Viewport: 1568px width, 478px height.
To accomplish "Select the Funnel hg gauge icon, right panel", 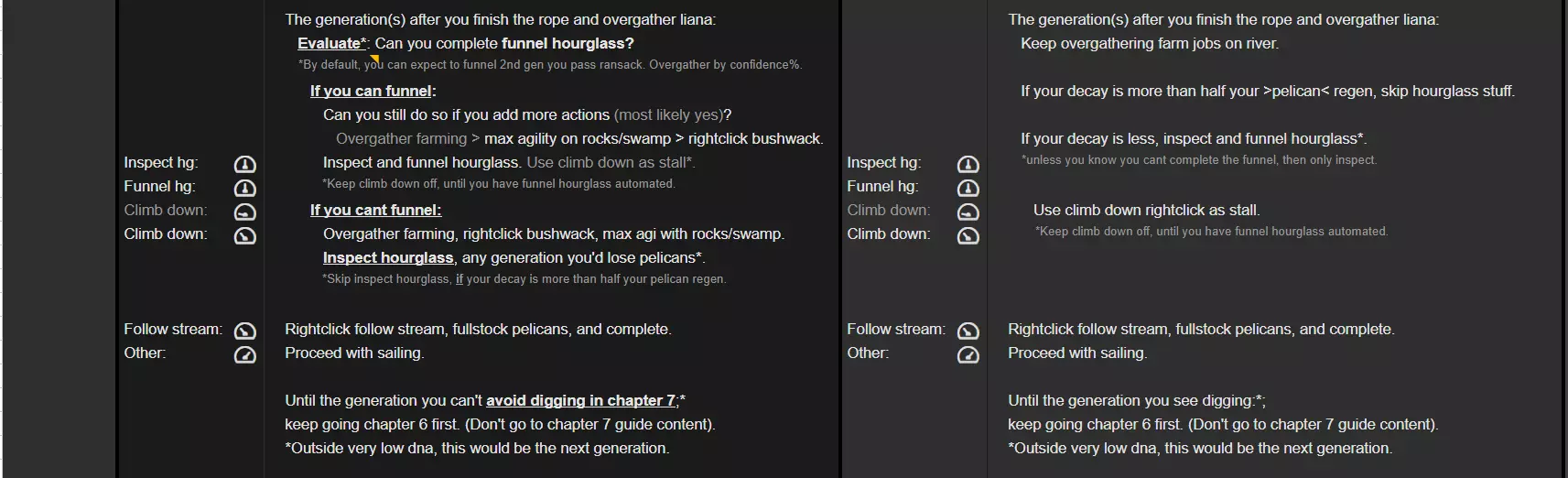I will pyautogui.click(x=968, y=189).
